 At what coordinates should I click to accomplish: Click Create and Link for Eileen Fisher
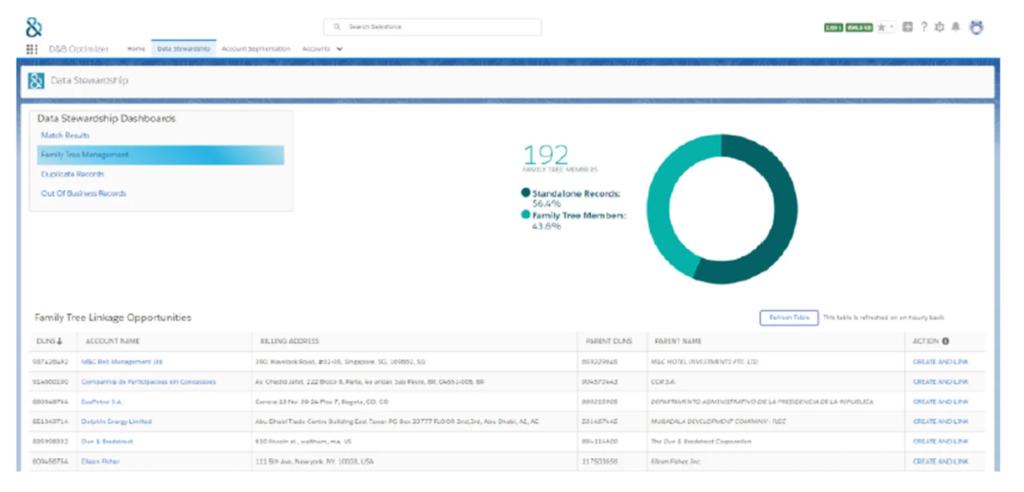940,461
